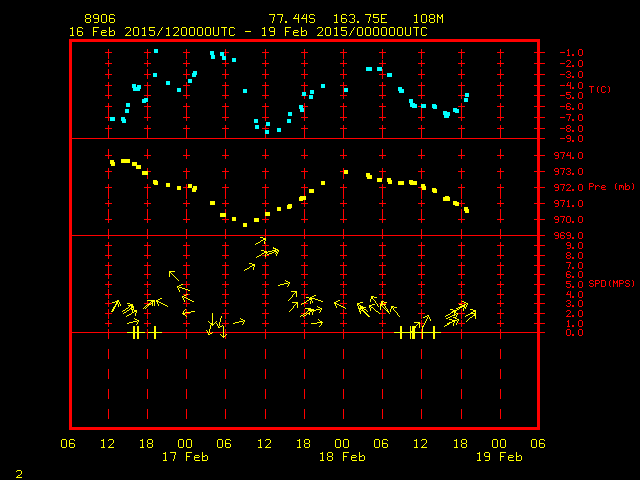Select the latitude text 77.44S
The height and width of the screenshot is (480, 640).
tap(292, 19)
